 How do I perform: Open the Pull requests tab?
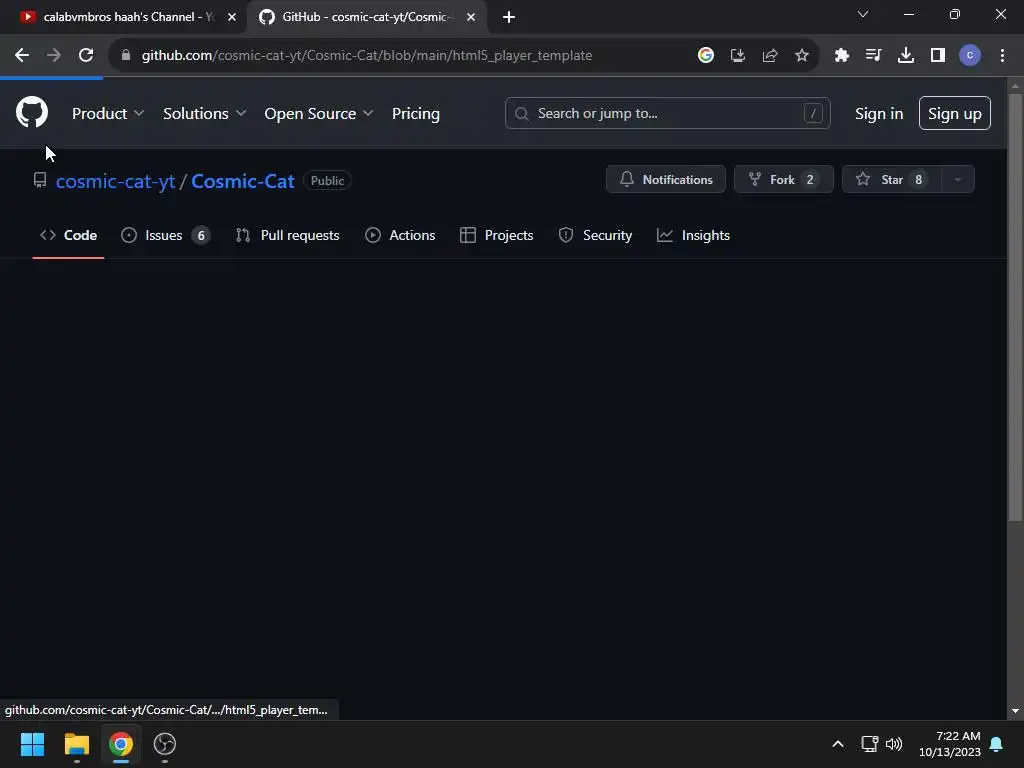click(x=288, y=235)
